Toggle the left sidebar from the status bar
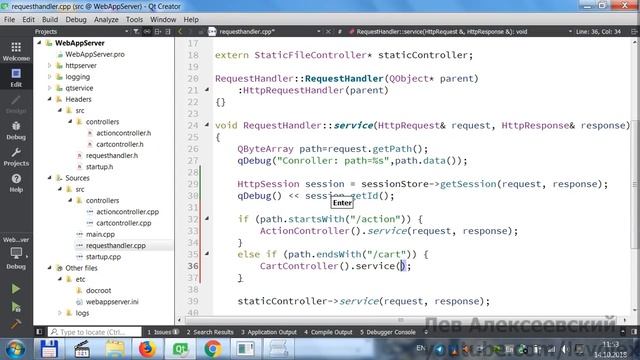The height and width of the screenshot is (360, 640). (39, 332)
